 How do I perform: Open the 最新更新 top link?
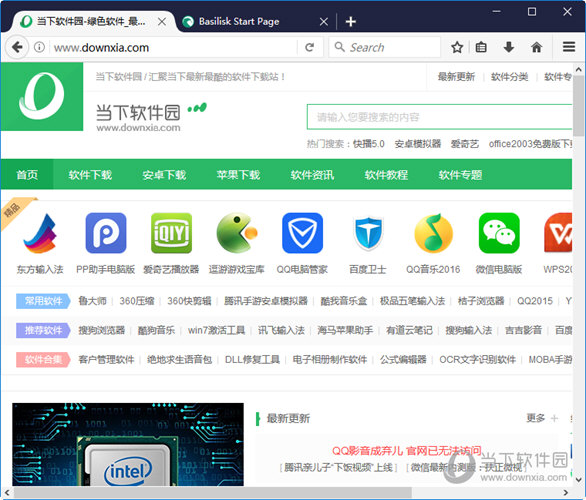456,77
